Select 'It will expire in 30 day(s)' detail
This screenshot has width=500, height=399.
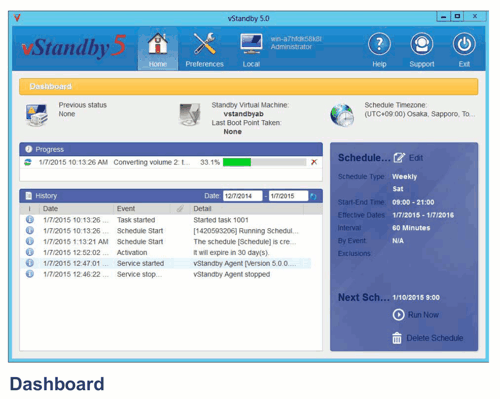(231, 252)
